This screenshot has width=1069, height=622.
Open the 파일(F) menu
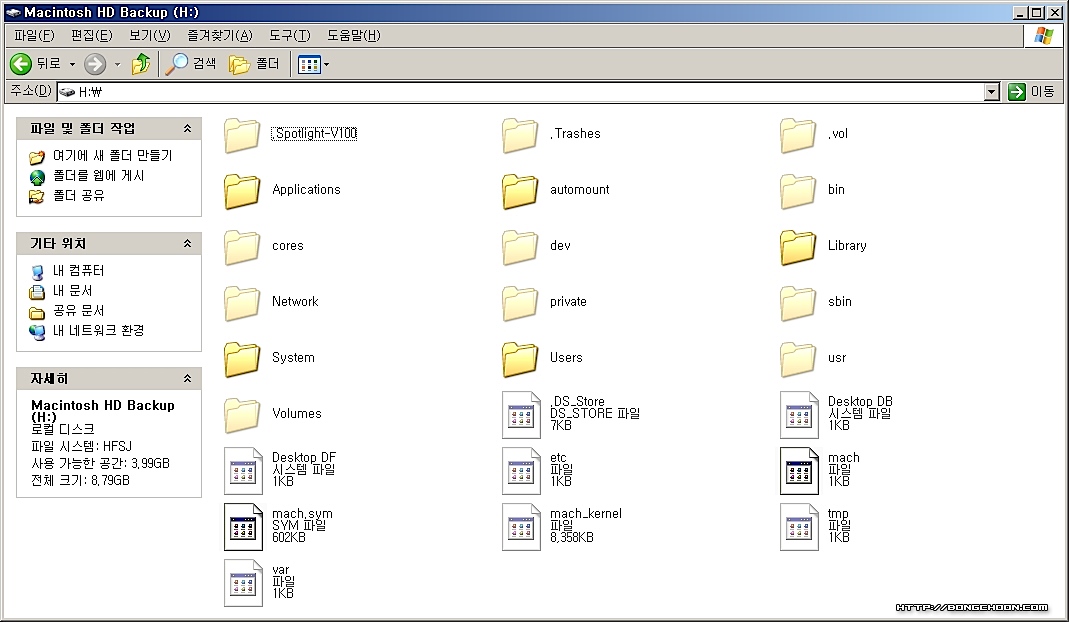click(34, 35)
